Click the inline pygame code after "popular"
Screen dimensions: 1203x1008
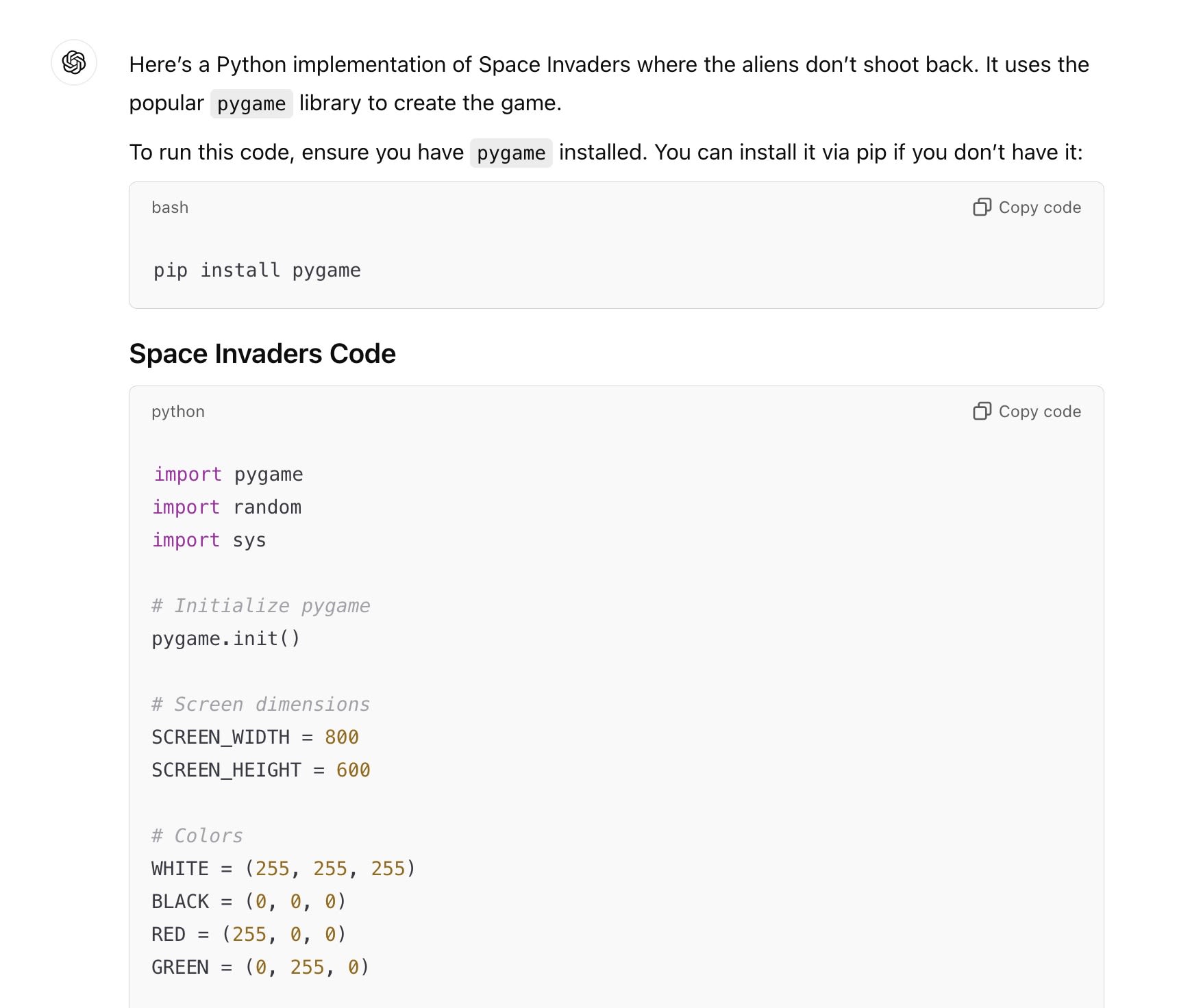(x=251, y=104)
